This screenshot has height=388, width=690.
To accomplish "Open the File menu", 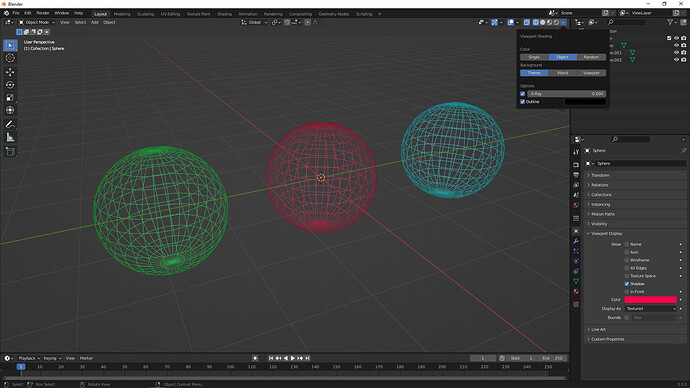I will pyautogui.click(x=16, y=13).
